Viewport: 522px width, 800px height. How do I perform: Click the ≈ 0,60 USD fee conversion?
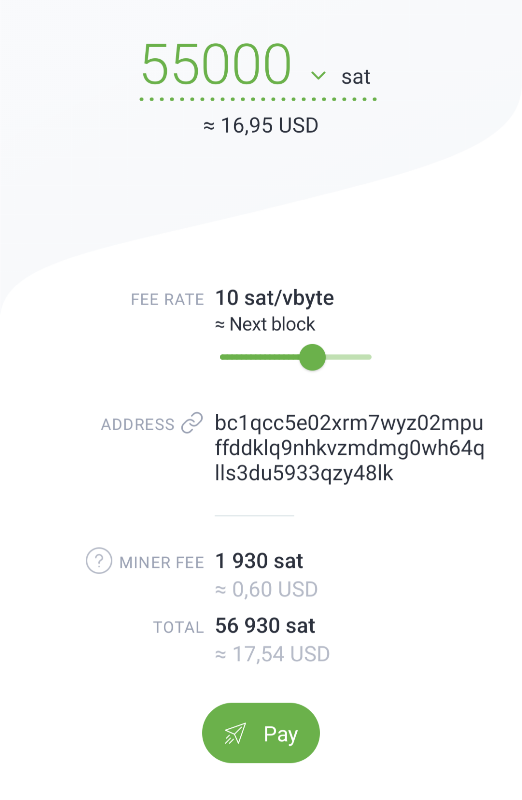pos(266,590)
